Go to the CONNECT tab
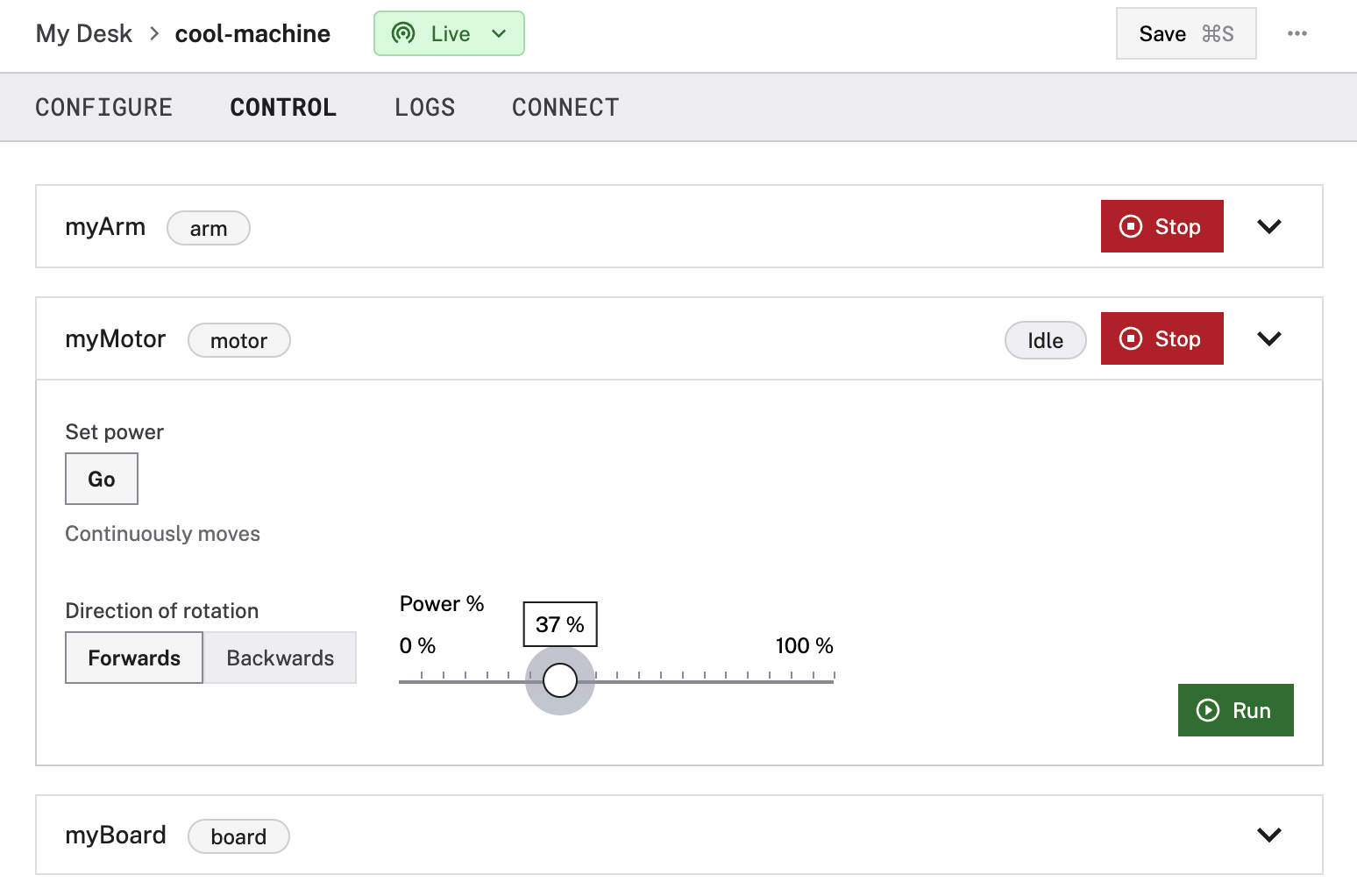Image resolution: width=1357 pixels, height=896 pixels. pos(565,107)
